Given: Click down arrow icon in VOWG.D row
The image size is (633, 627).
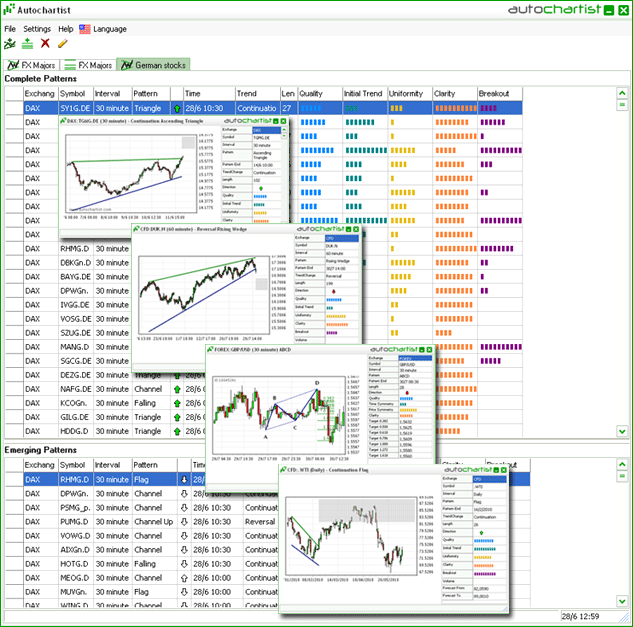Looking at the screenshot, I should (184, 536).
